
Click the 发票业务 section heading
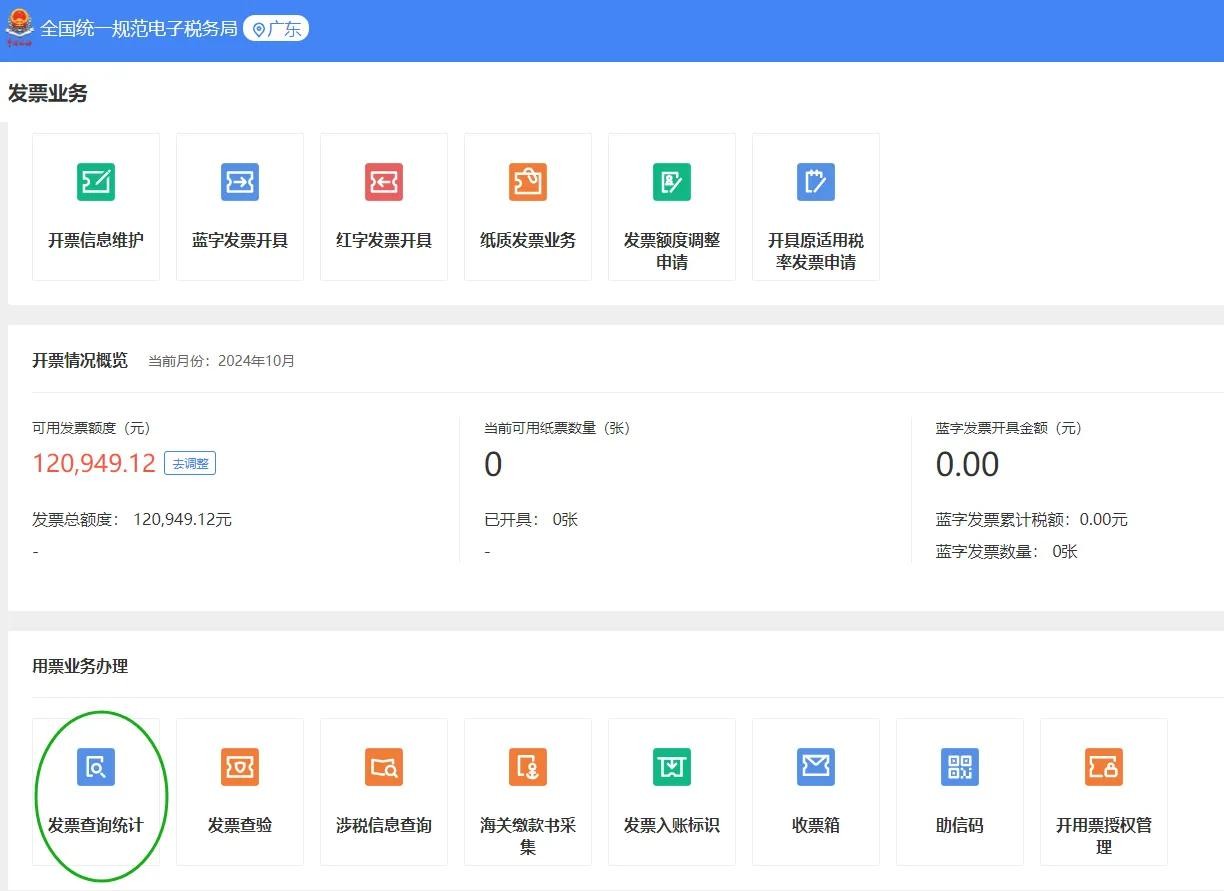pyautogui.click(x=48, y=94)
